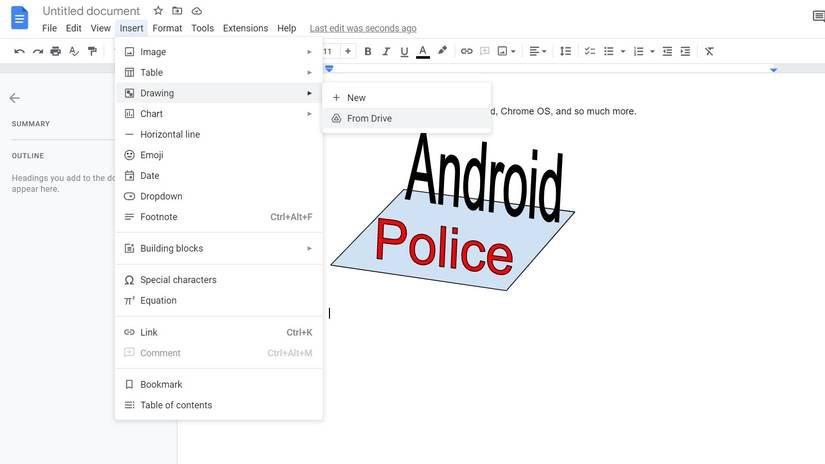Add a Bookmark
Screen dimensions: 825x464
218,384
